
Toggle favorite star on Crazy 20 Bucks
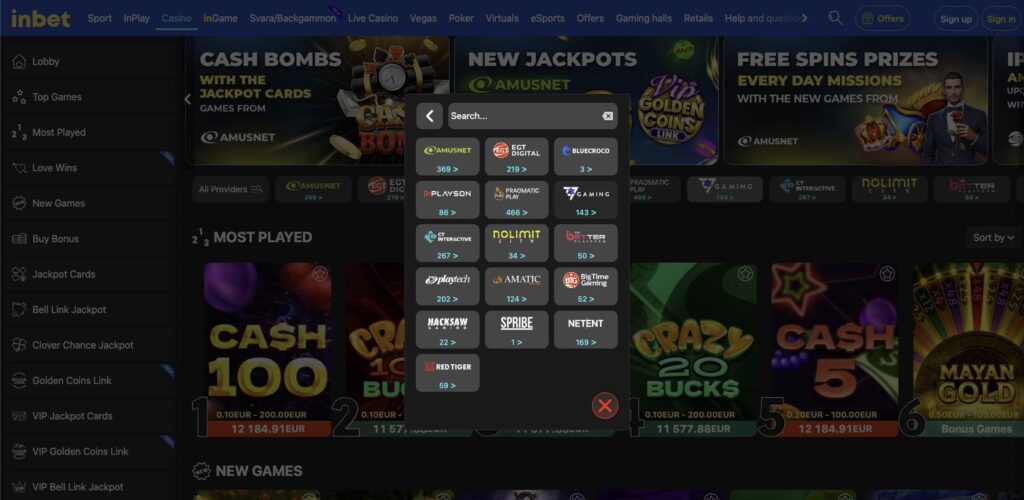[x=745, y=274]
